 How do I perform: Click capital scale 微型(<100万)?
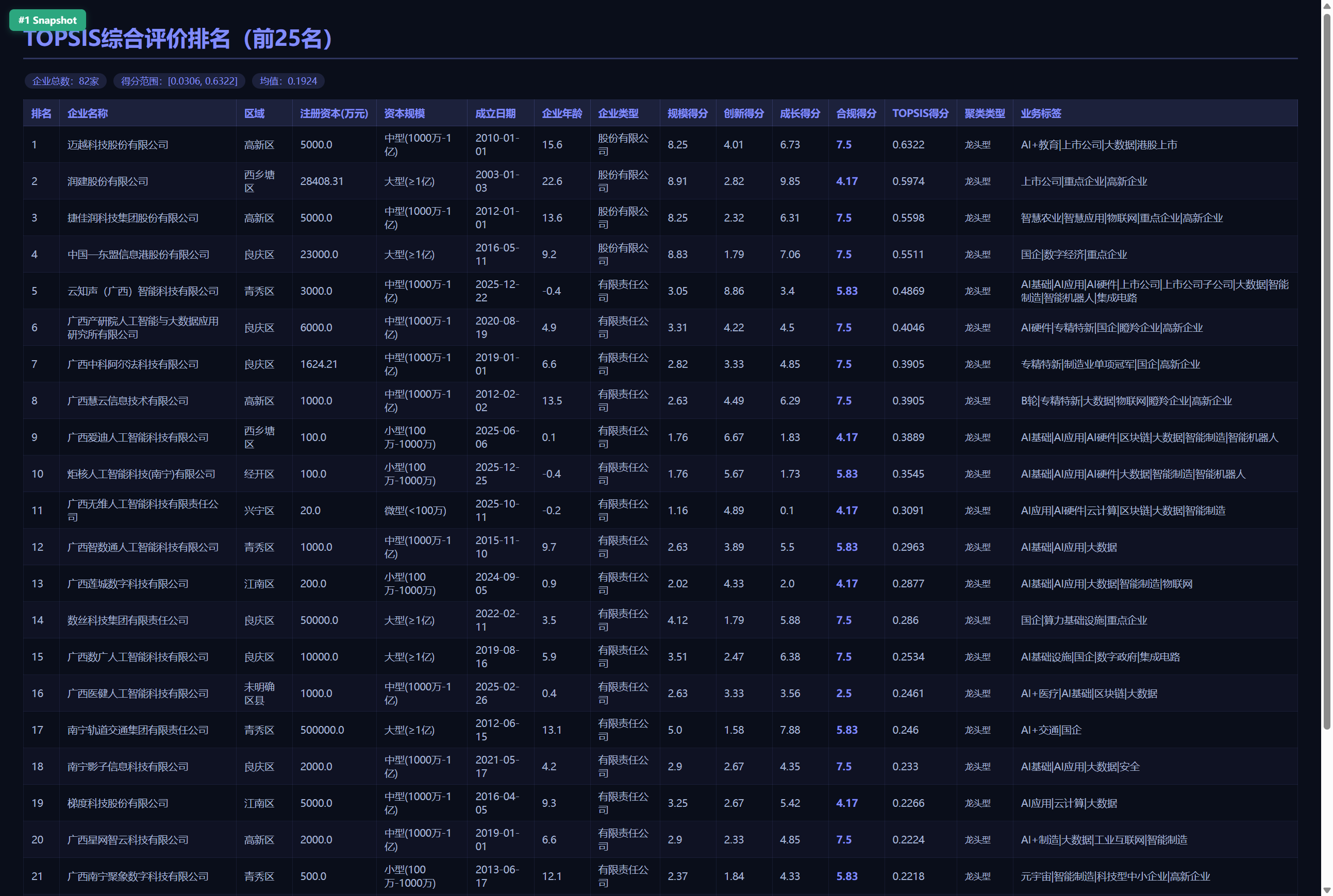pyautogui.click(x=415, y=510)
